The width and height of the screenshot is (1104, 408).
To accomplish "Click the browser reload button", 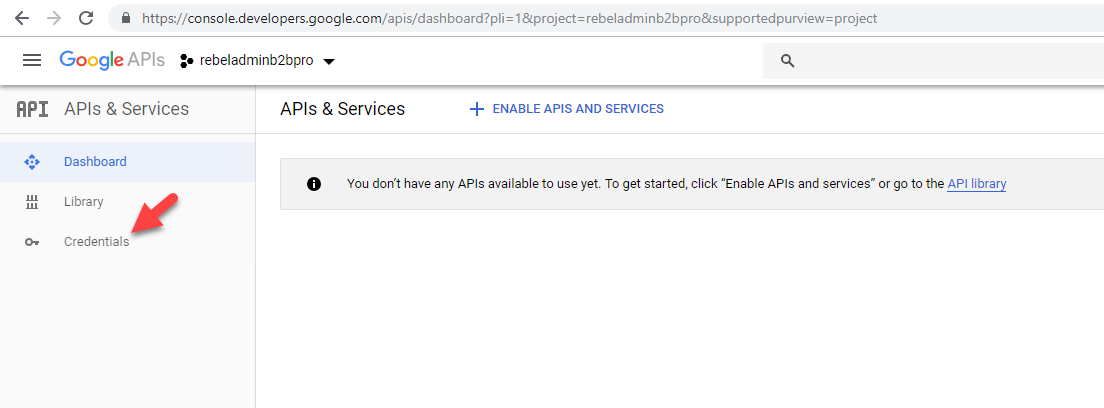I will click(86, 18).
